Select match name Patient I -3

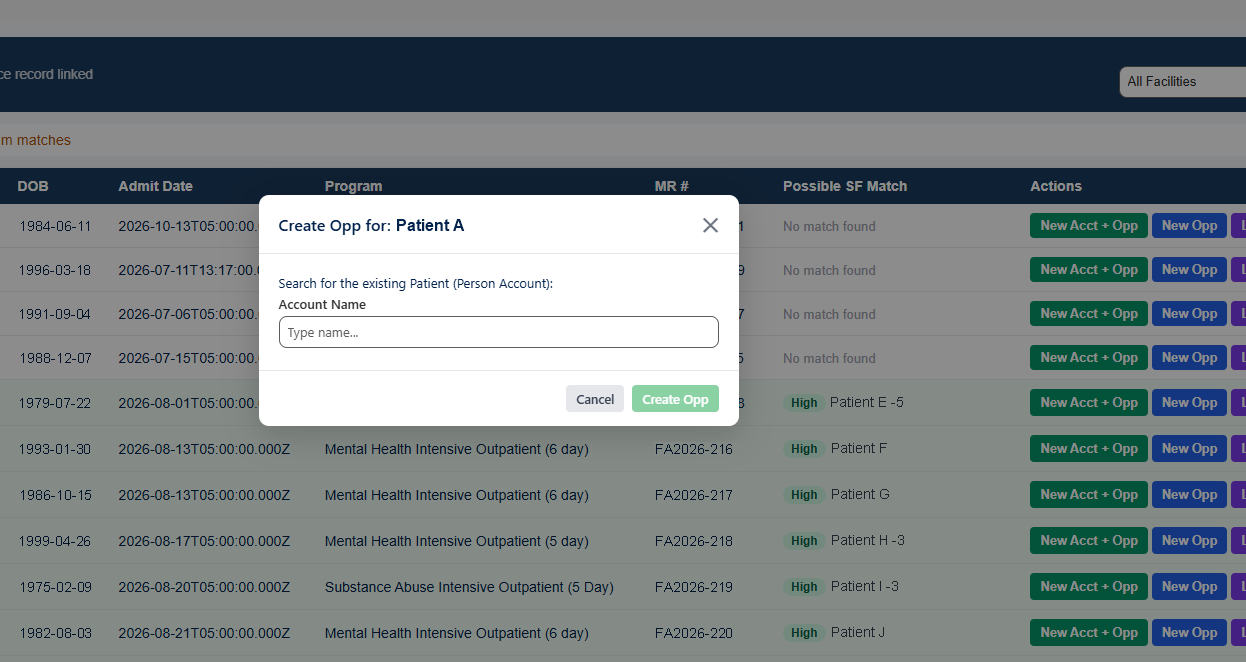(865, 586)
